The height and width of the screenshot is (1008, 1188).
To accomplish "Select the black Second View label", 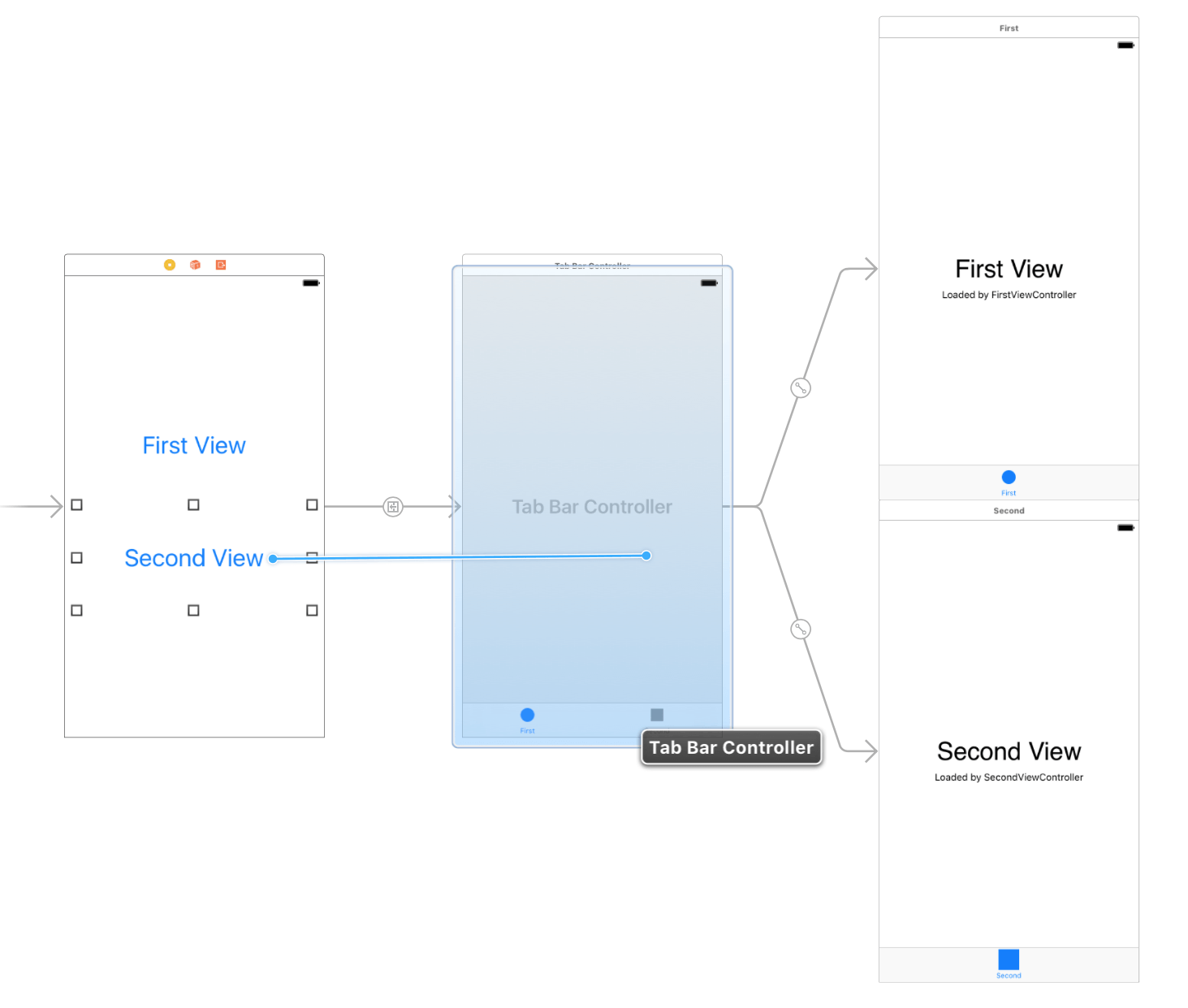I will coord(1009,751).
